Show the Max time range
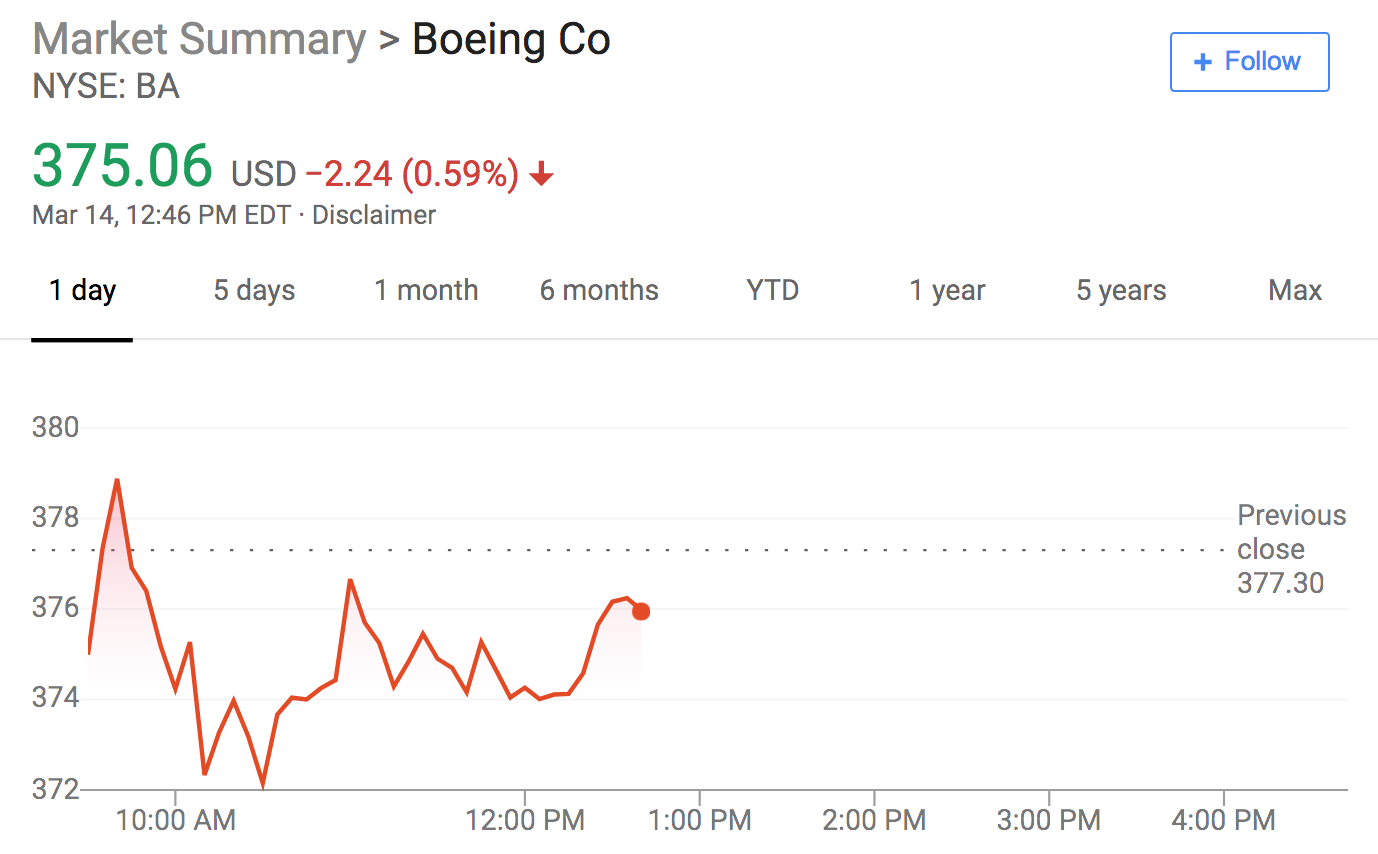 pyautogui.click(x=1295, y=291)
